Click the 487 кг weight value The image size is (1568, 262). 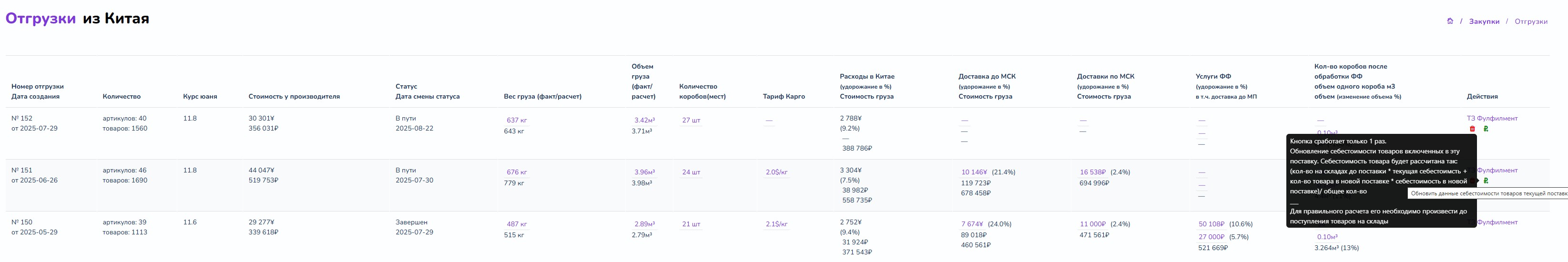pyautogui.click(x=517, y=224)
